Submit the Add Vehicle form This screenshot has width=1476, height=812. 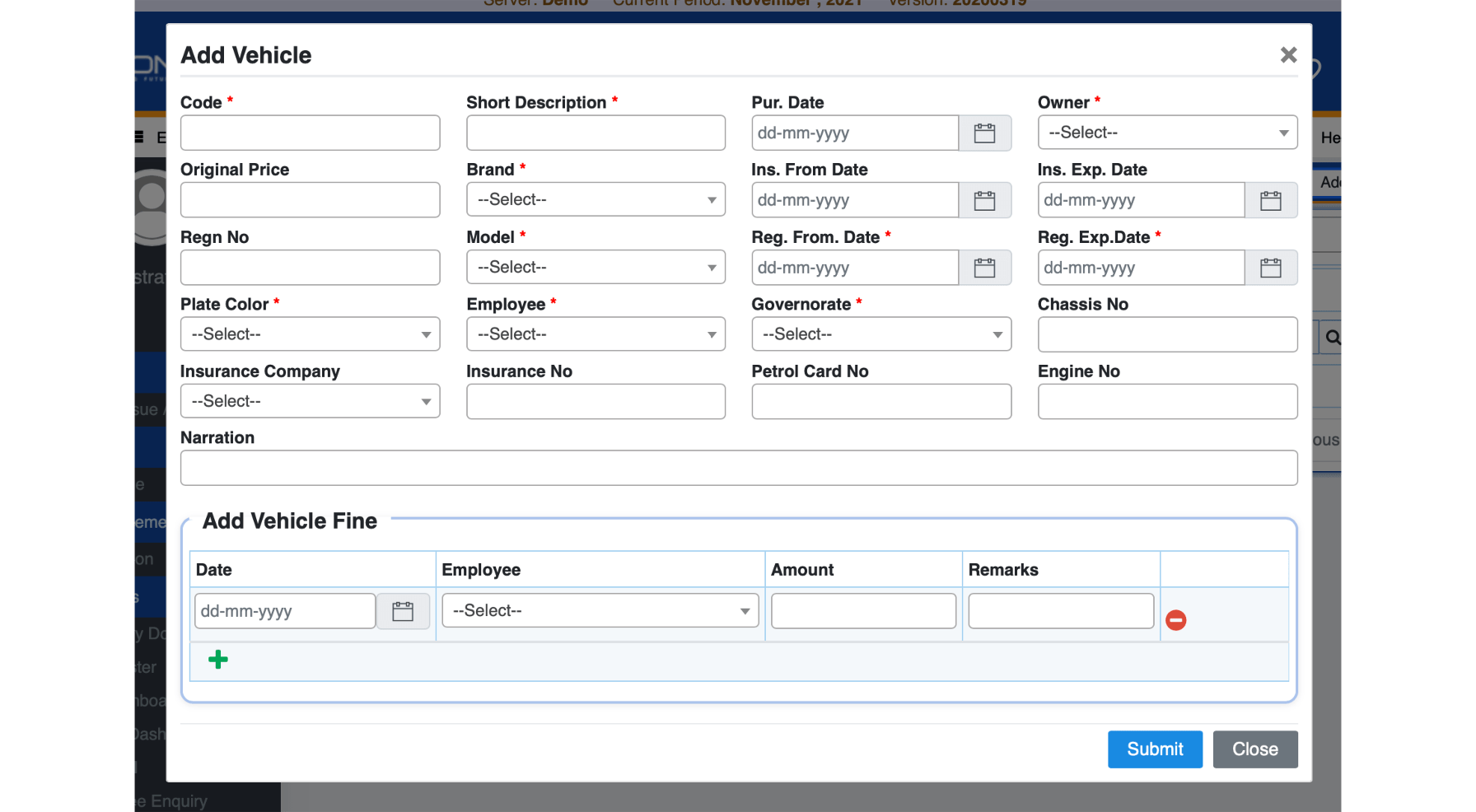[x=1155, y=749]
